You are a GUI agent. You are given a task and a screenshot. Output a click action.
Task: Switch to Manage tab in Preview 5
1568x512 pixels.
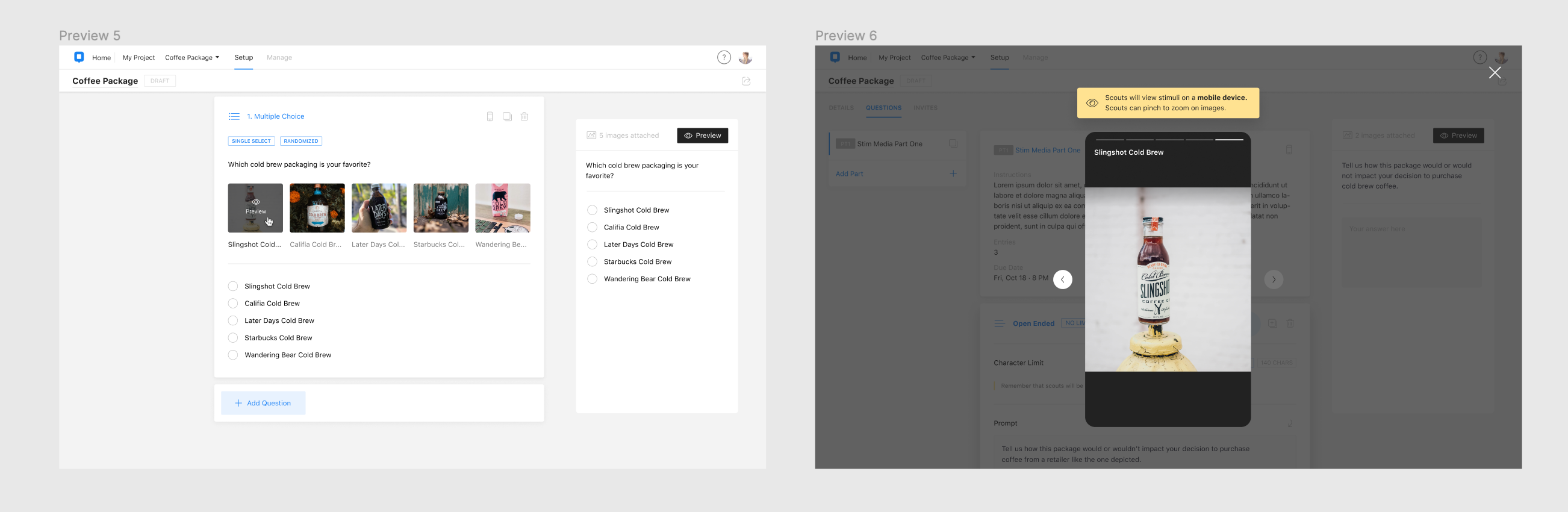[279, 57]
